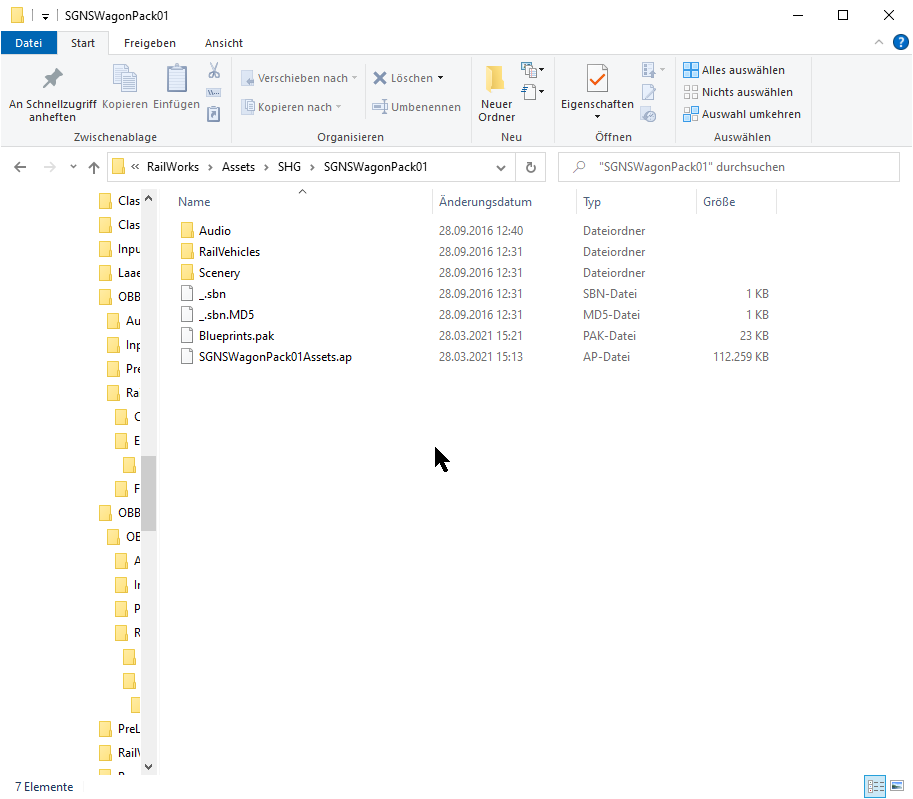
Task: Select the Inpu folder in navigation tree
Action: pos(120,249)
